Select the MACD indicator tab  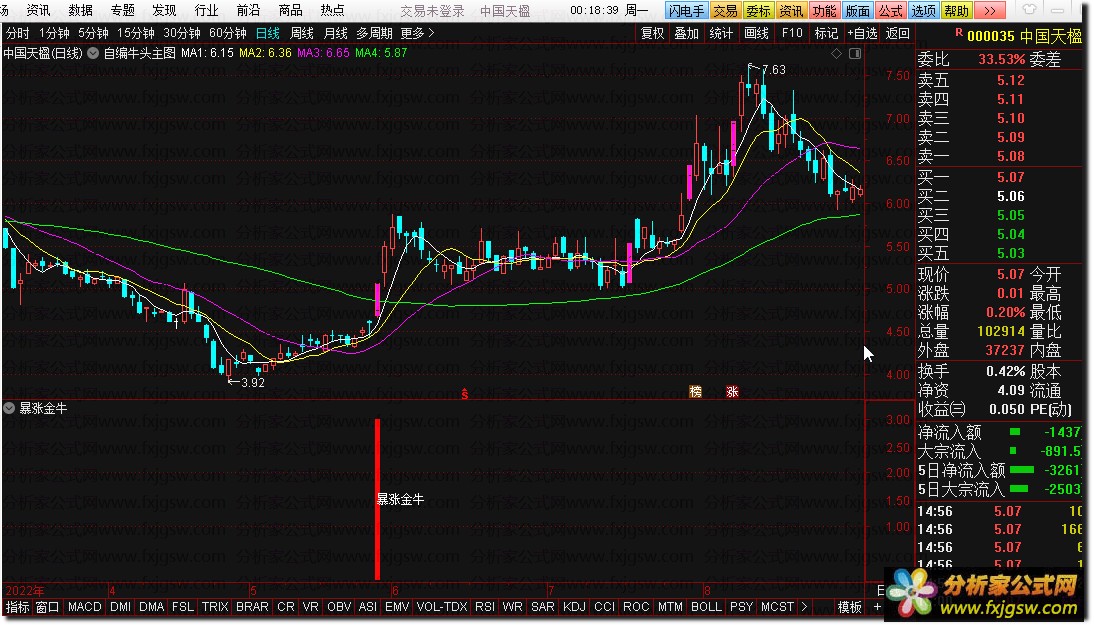84,607
